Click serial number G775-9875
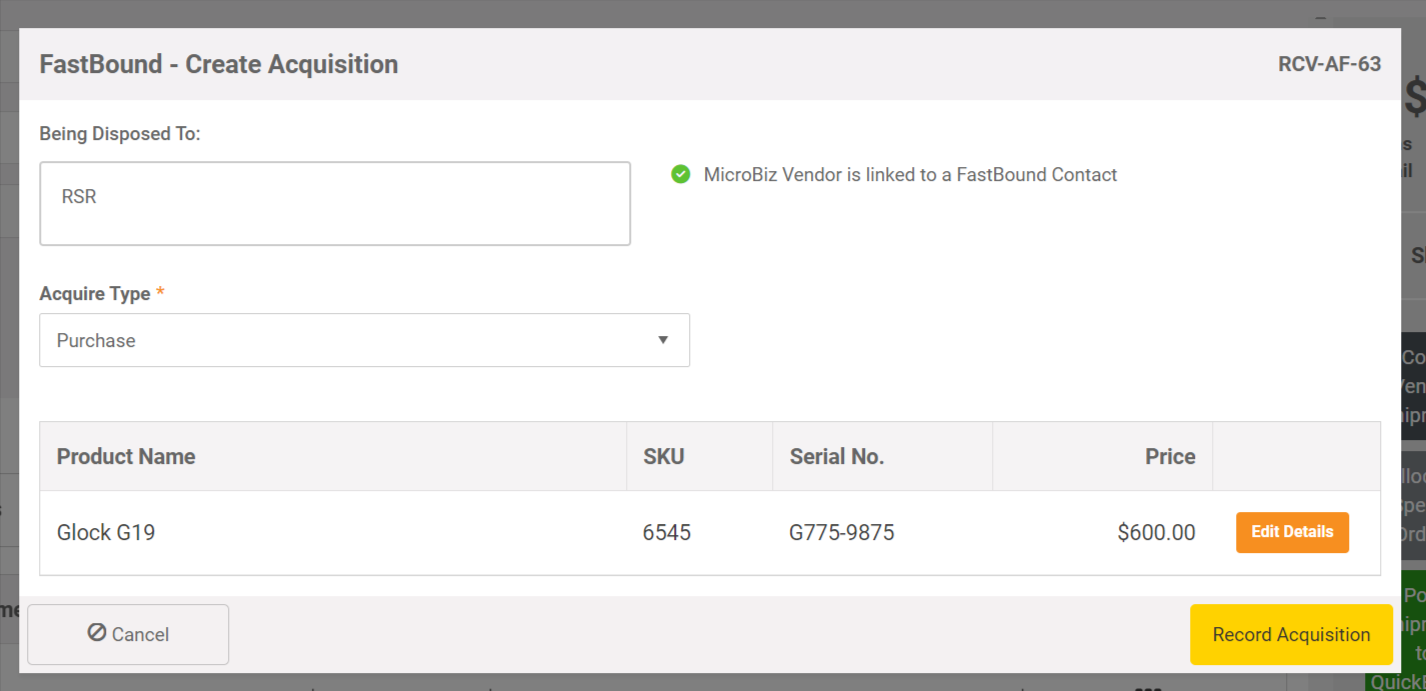Image resolution: width=1426 pixels, height=691 pixels. click(842, 532)
